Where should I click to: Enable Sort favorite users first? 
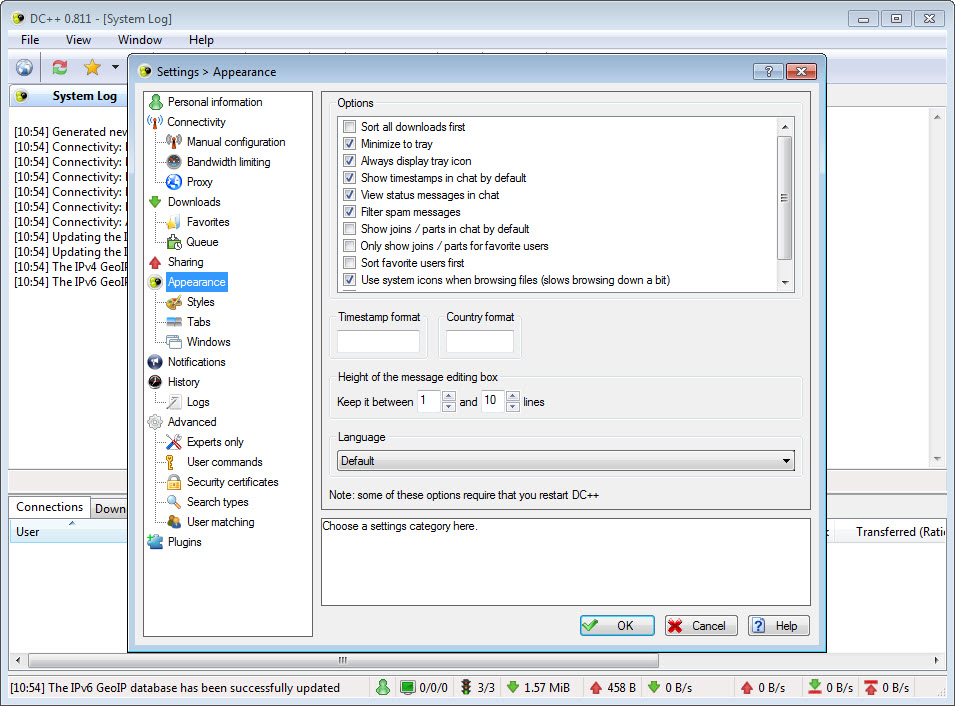pos(350,263)
